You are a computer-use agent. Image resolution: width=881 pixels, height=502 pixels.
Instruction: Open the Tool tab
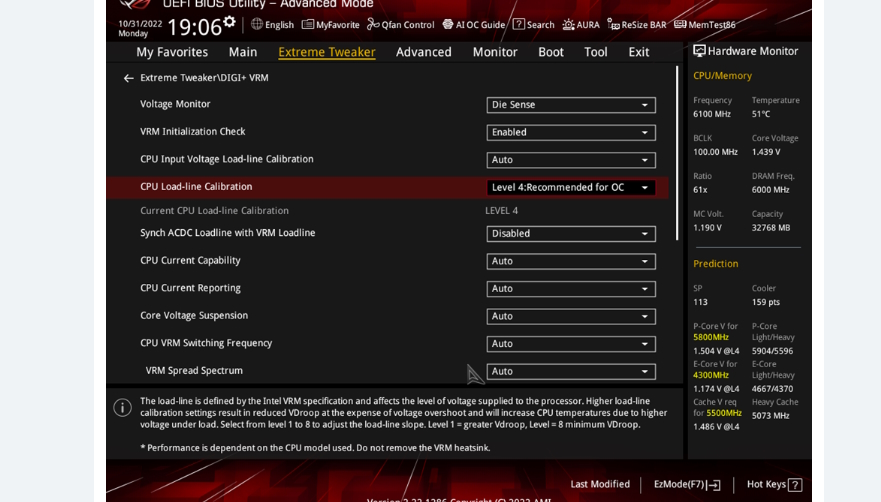(596, 52)
